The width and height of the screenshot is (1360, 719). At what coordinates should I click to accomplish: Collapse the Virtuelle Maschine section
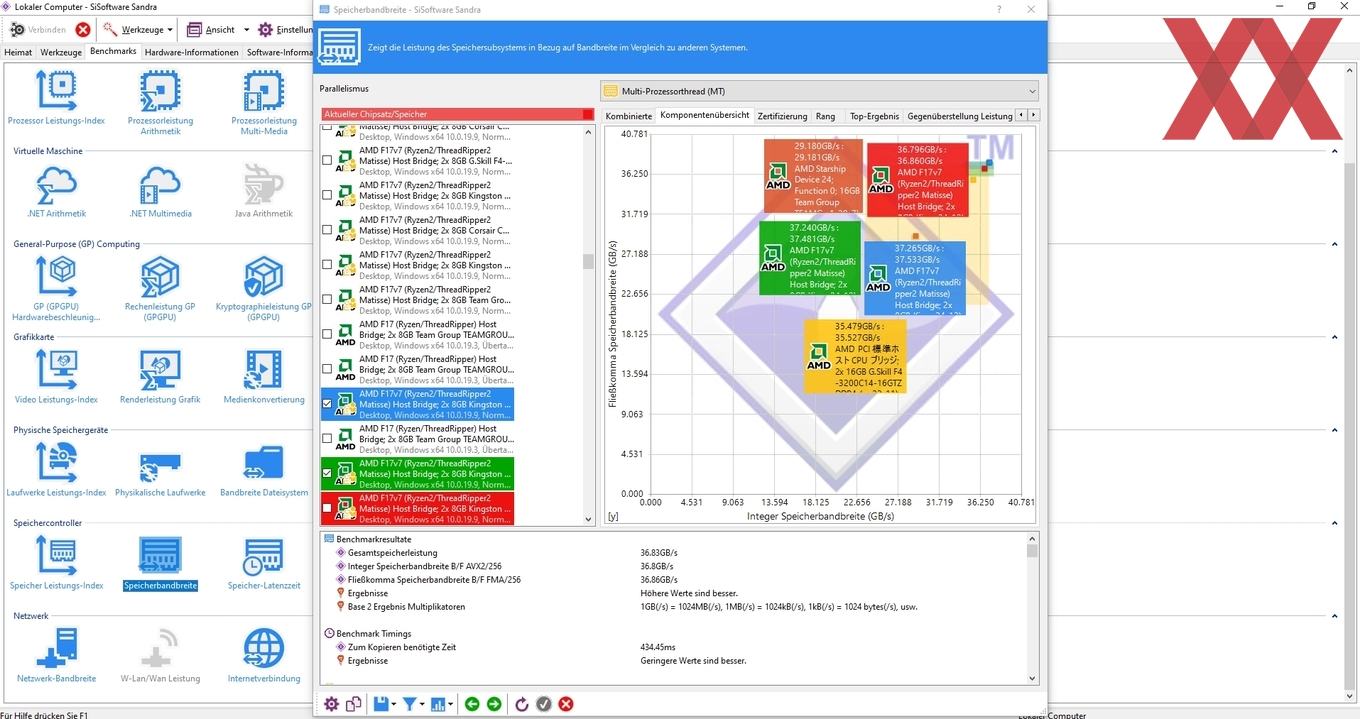point(1335,151)
